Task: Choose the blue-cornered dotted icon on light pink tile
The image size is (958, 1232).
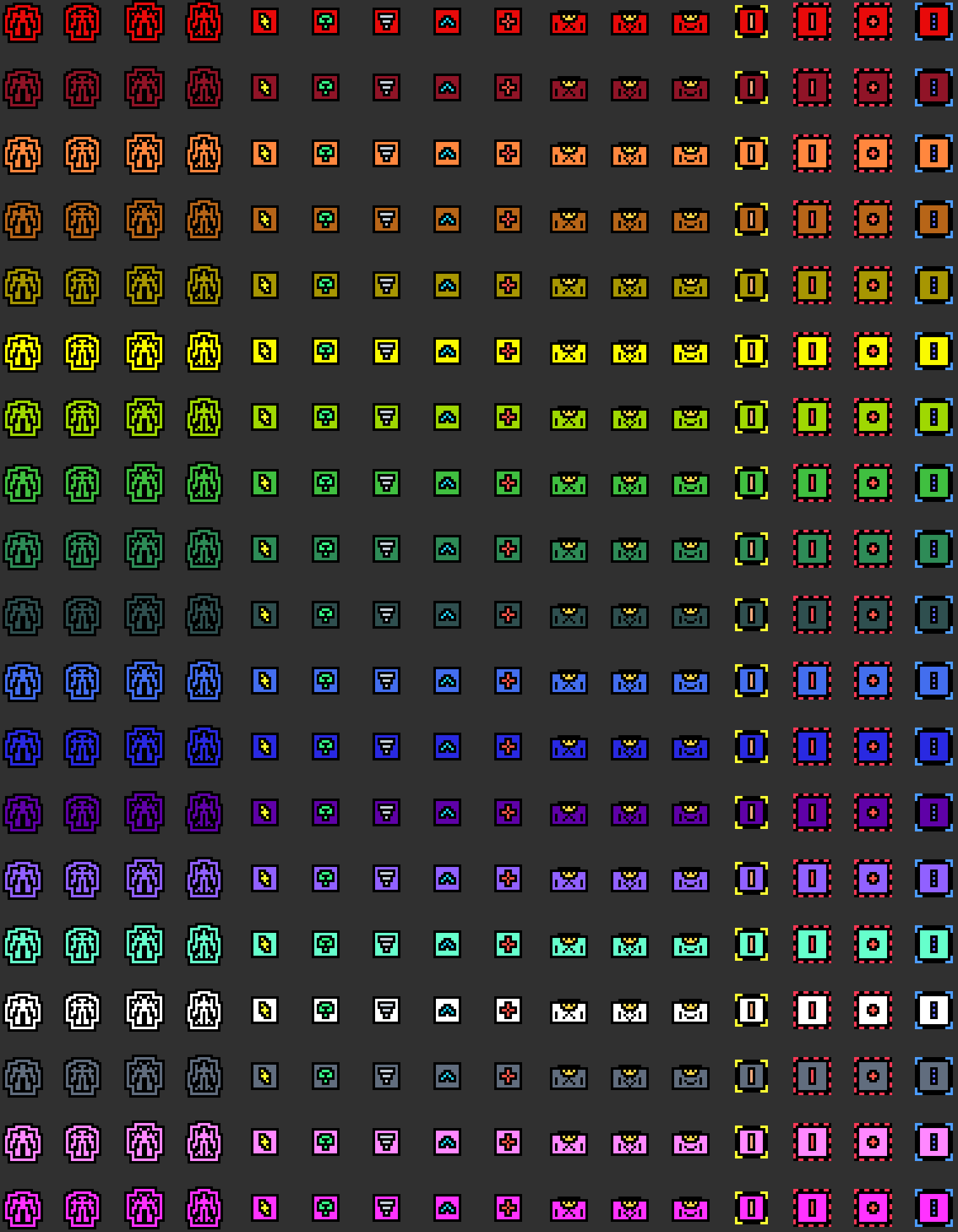Action: click(934, 1143)
